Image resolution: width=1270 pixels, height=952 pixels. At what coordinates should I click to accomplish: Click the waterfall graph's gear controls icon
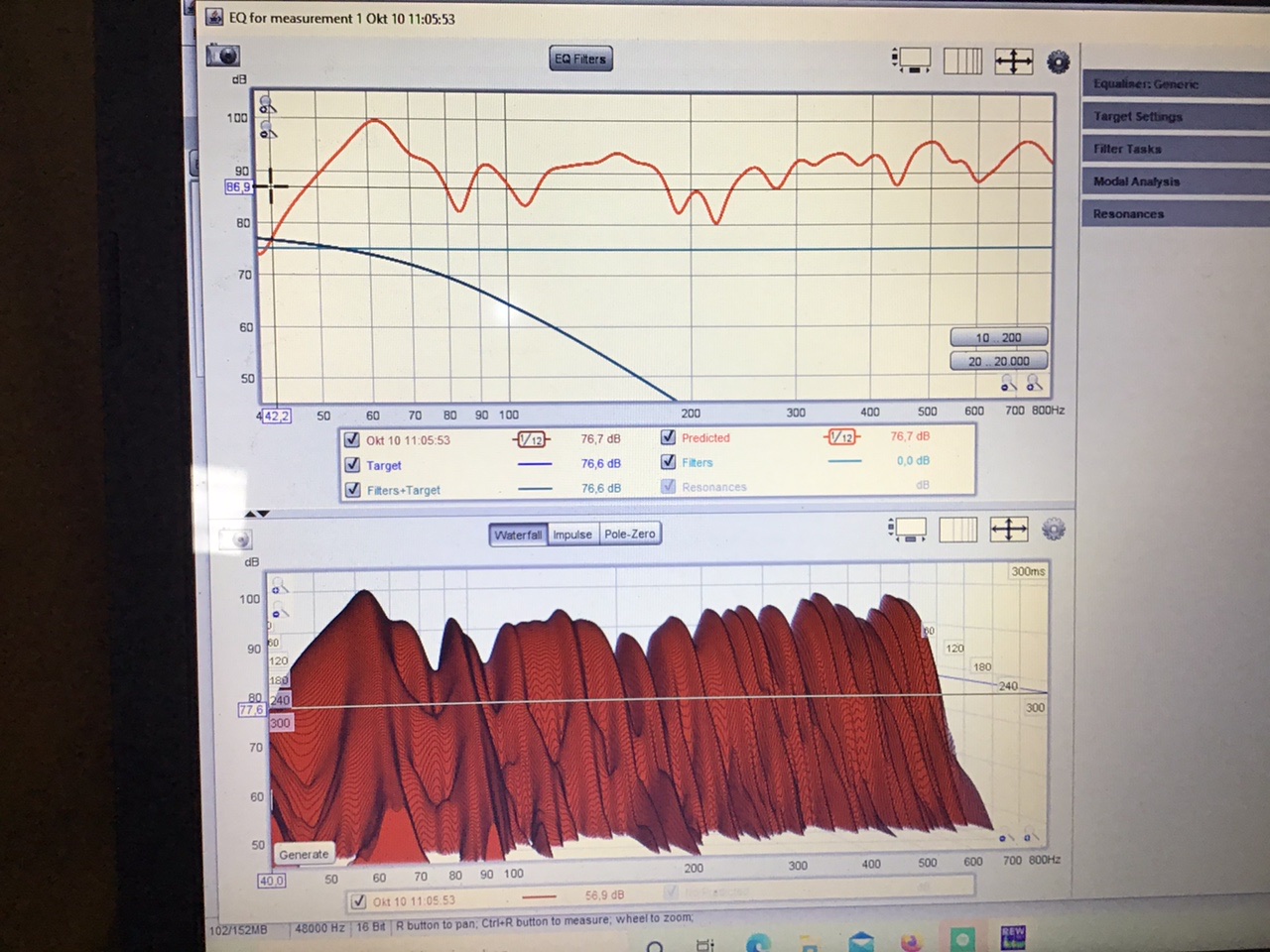[x=1054, y=530]
